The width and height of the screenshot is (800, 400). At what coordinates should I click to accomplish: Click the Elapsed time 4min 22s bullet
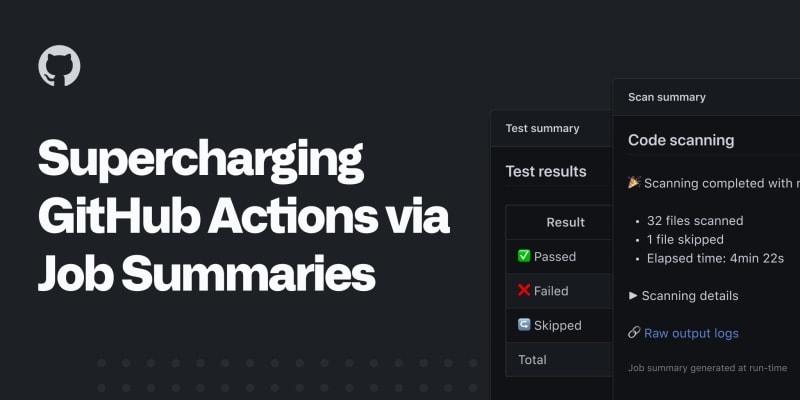[714, 258]
